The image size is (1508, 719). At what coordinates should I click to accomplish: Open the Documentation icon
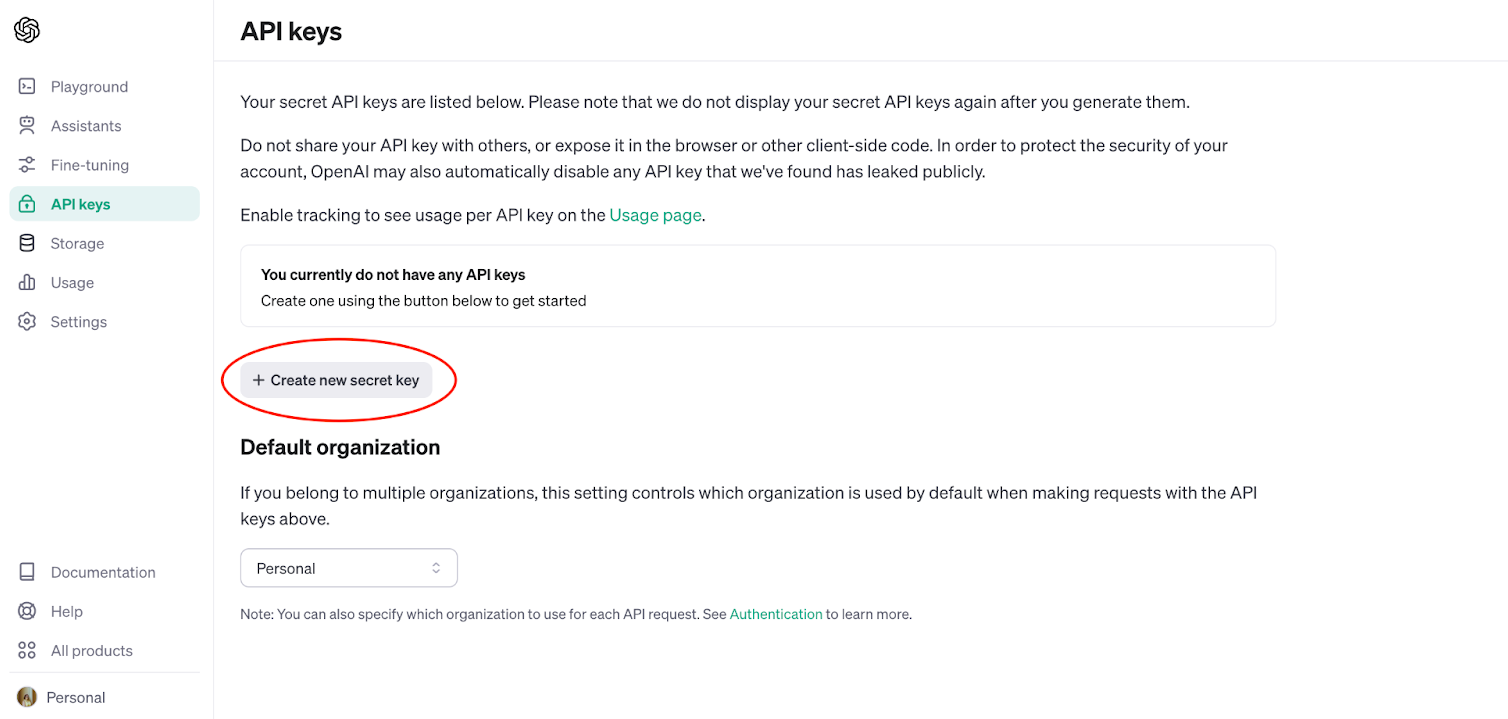(27, 571)
